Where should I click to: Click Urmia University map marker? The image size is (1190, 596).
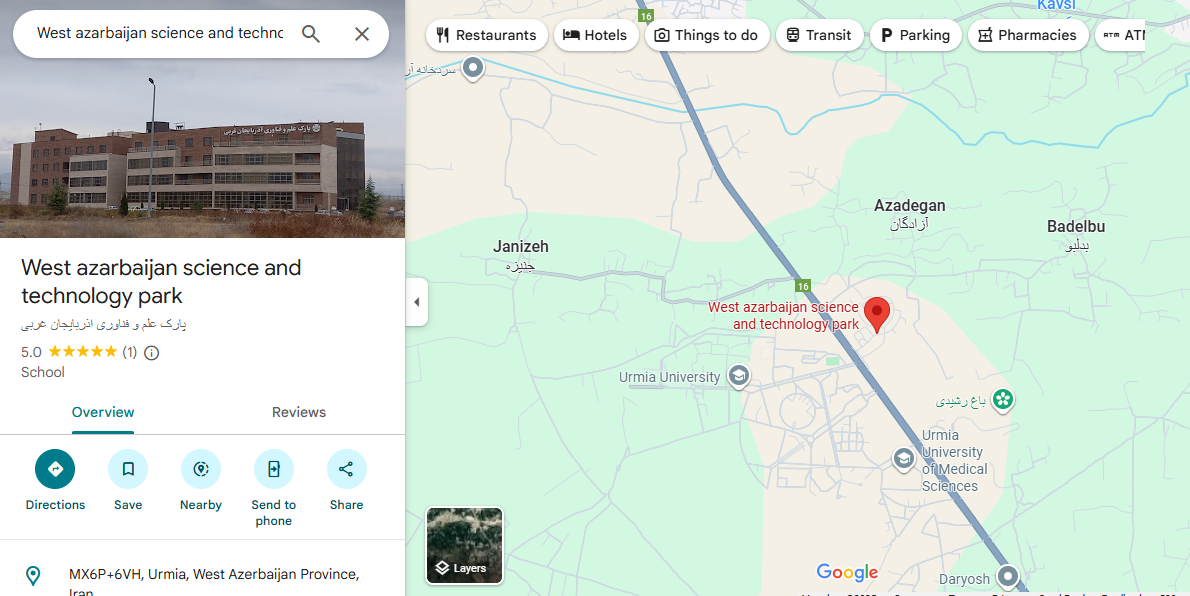[x=738, y=375]
